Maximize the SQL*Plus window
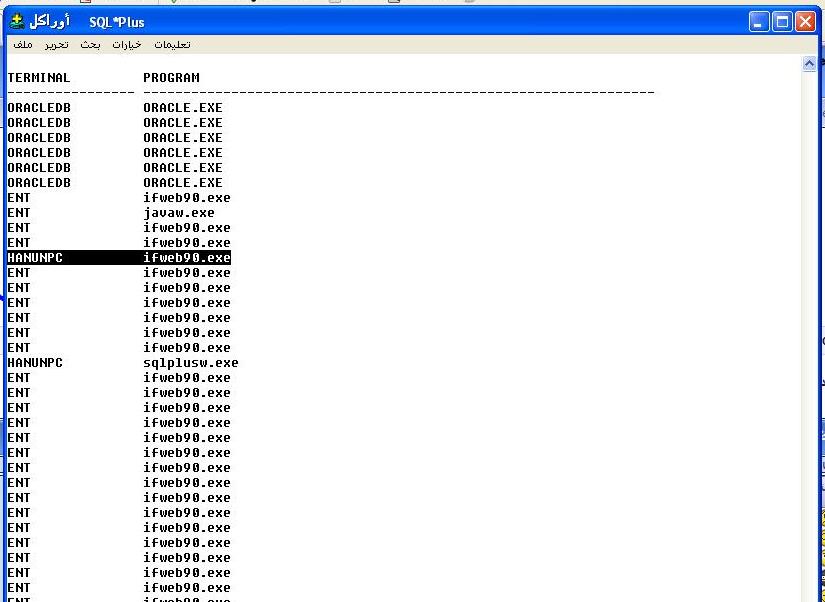The image size is (825, 602). click(x=783, y=21)
